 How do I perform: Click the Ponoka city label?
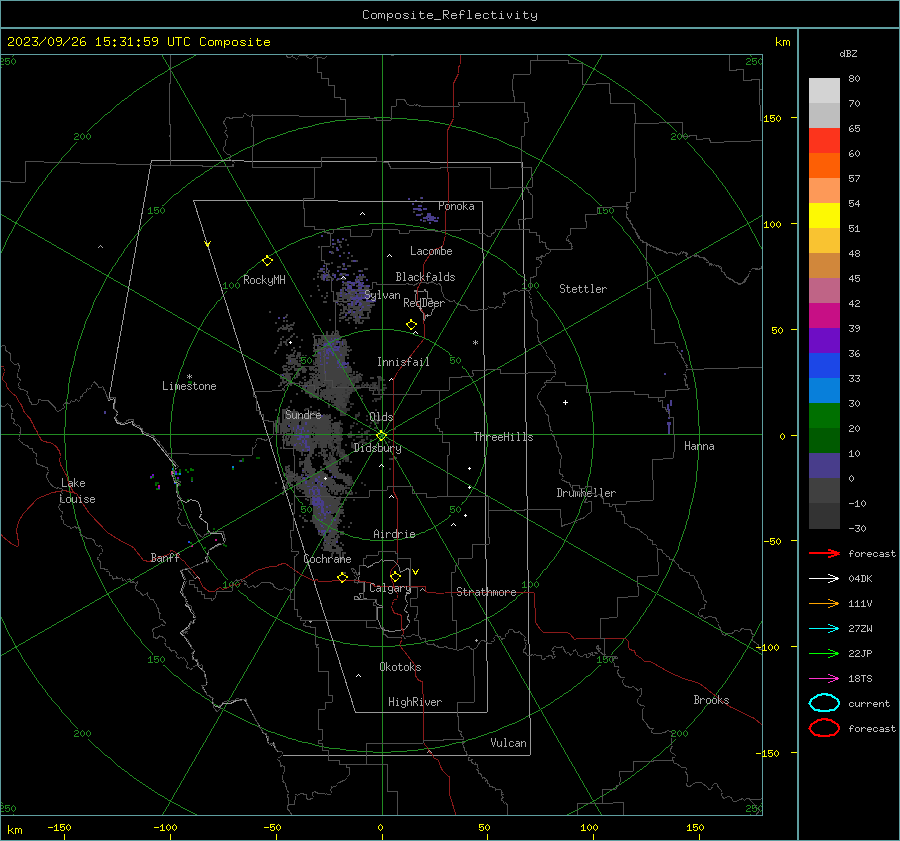pos(456,206)
